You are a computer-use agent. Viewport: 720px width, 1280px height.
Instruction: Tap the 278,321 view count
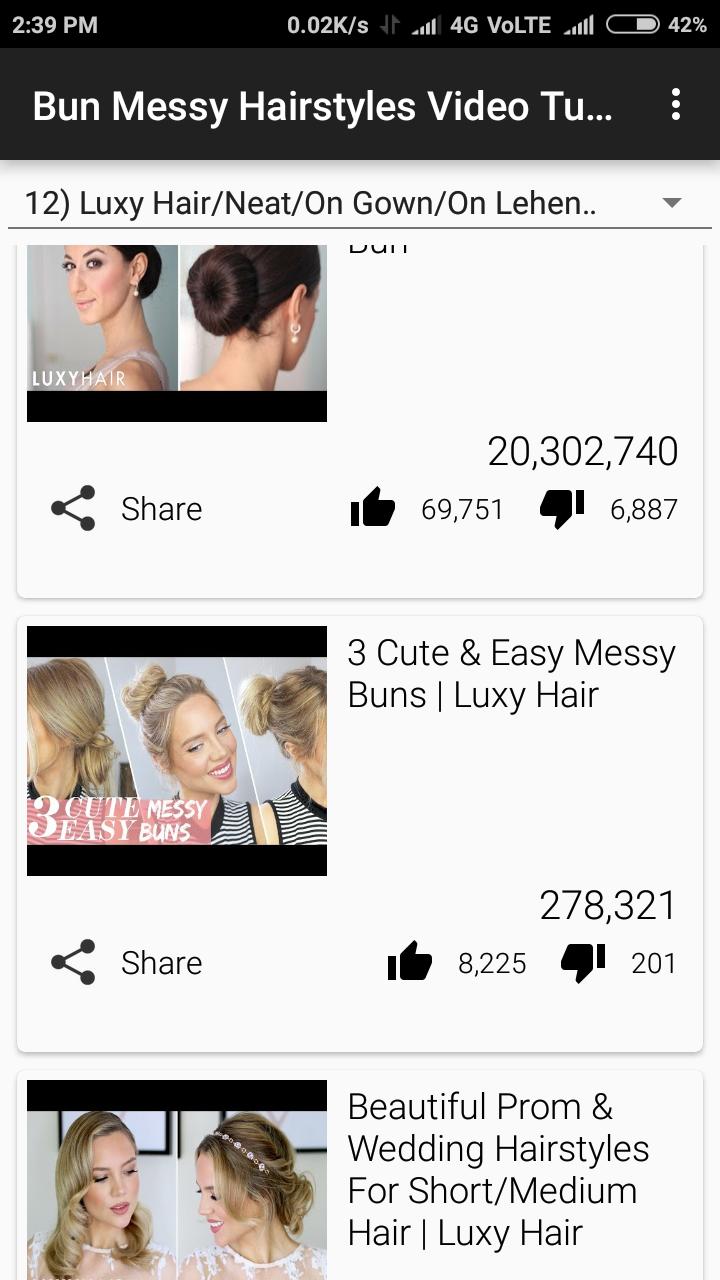click(608, 906)
